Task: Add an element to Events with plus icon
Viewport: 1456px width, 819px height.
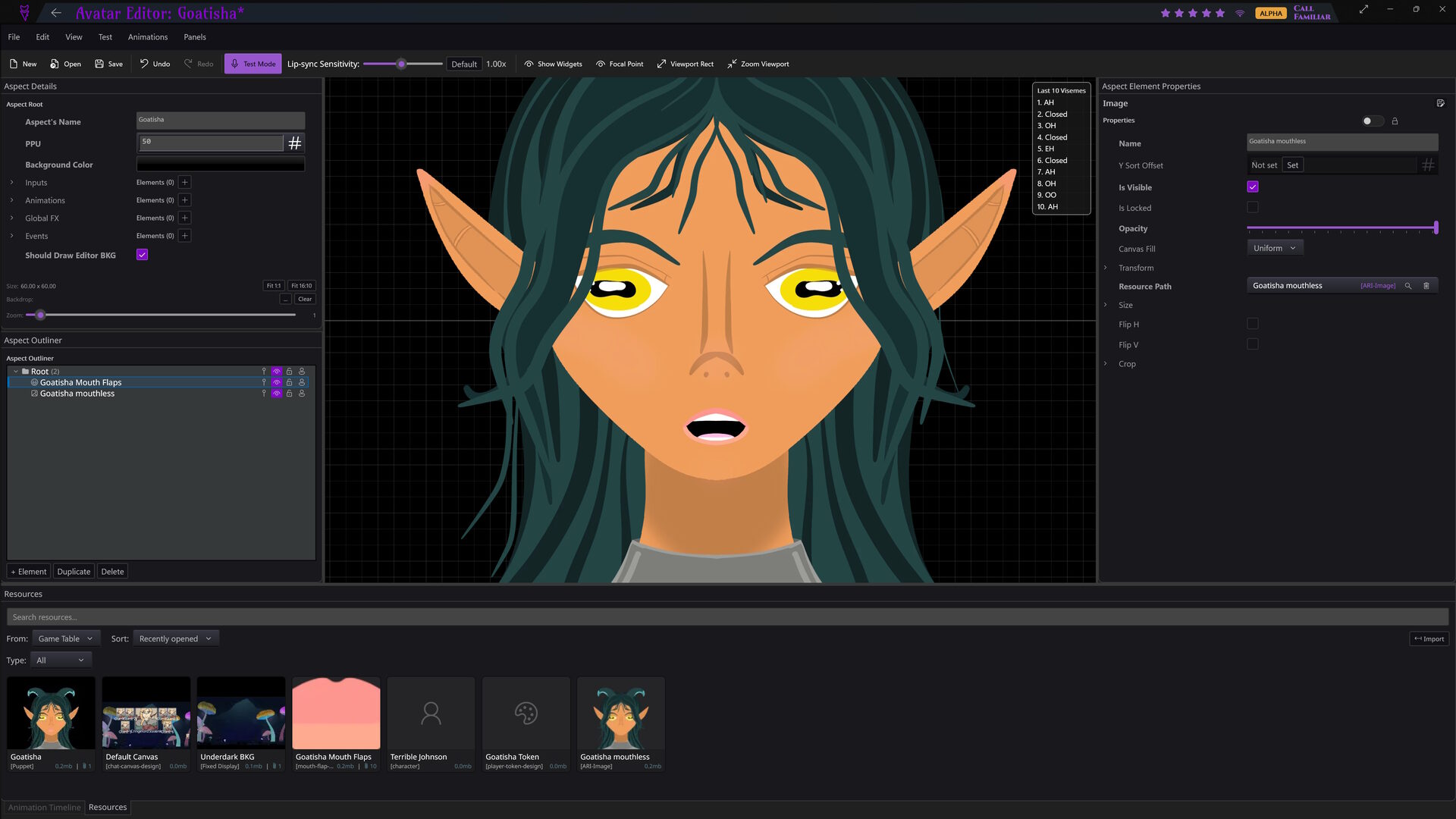Action: [x=184, y=236]
